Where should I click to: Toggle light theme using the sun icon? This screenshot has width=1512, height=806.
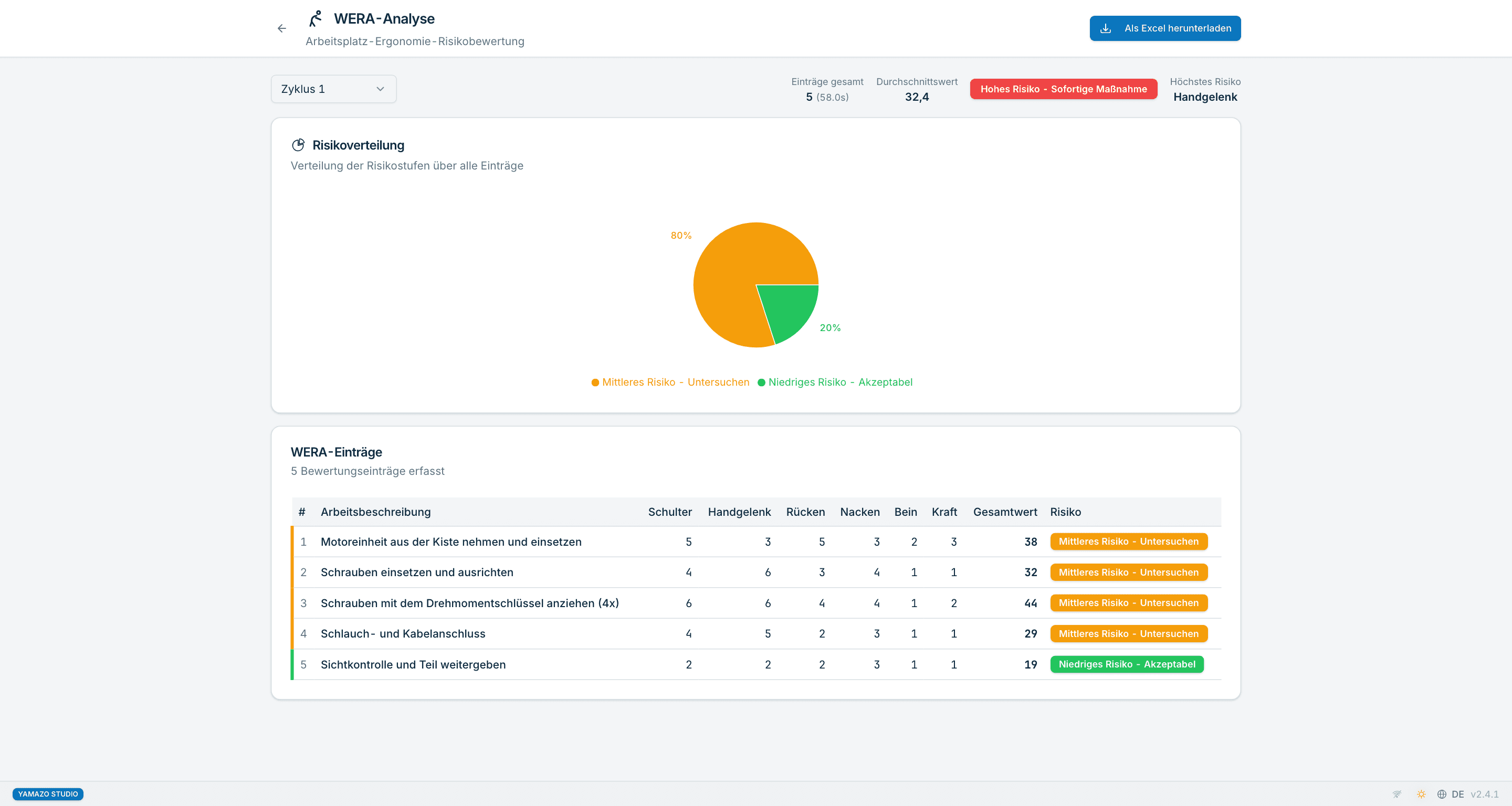tap(1421, 794)
